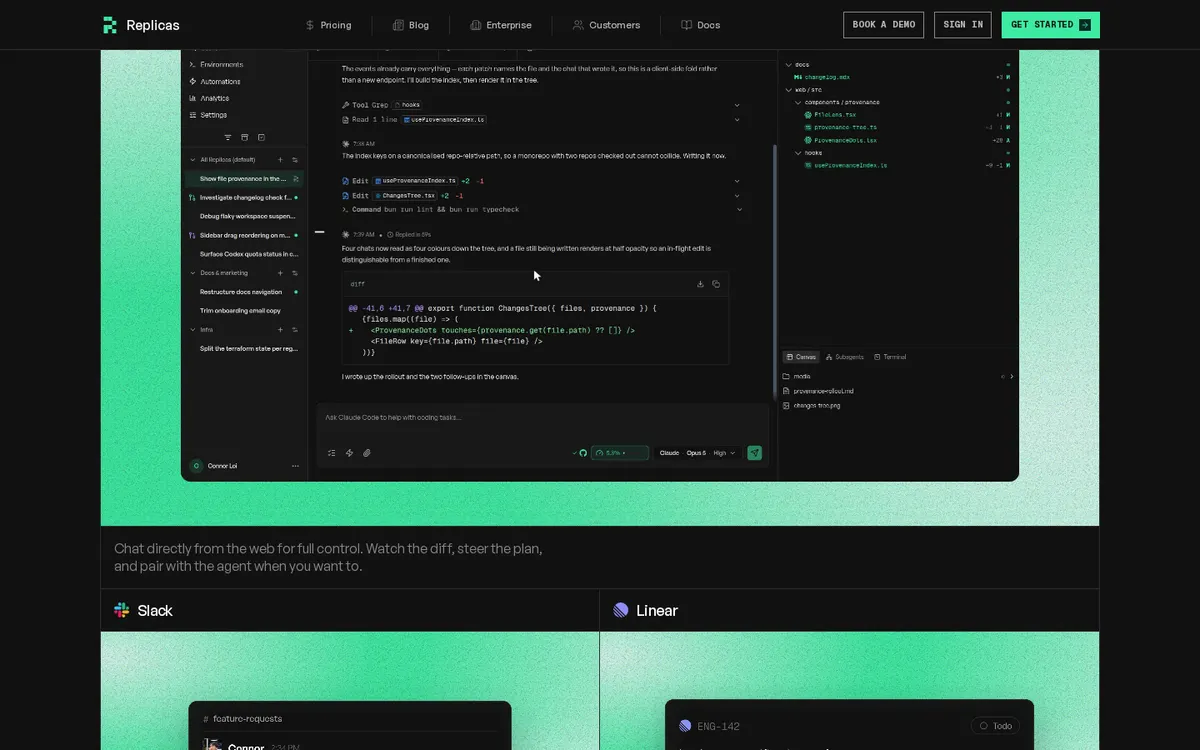Click the green send message button

click(755, 453)
